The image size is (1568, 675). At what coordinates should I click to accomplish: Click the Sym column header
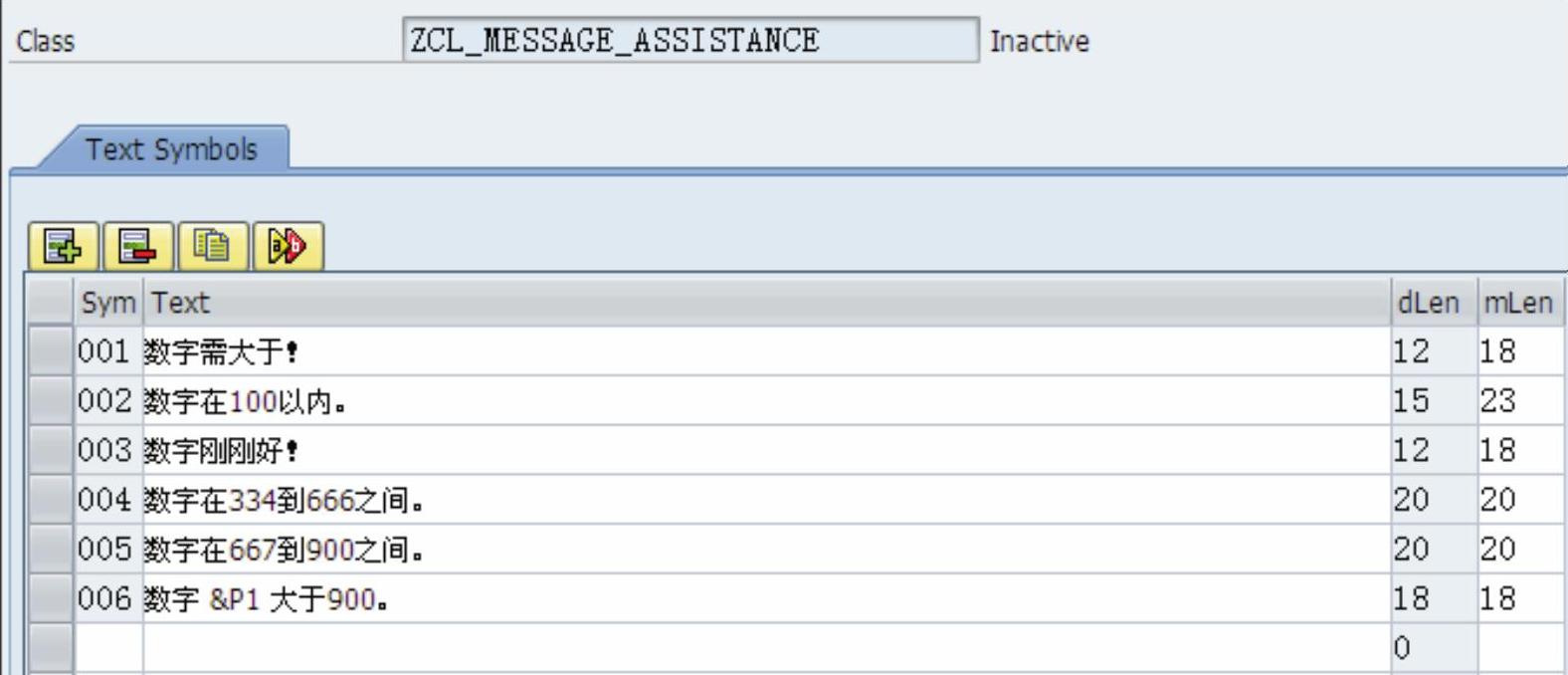coord(108,303)
